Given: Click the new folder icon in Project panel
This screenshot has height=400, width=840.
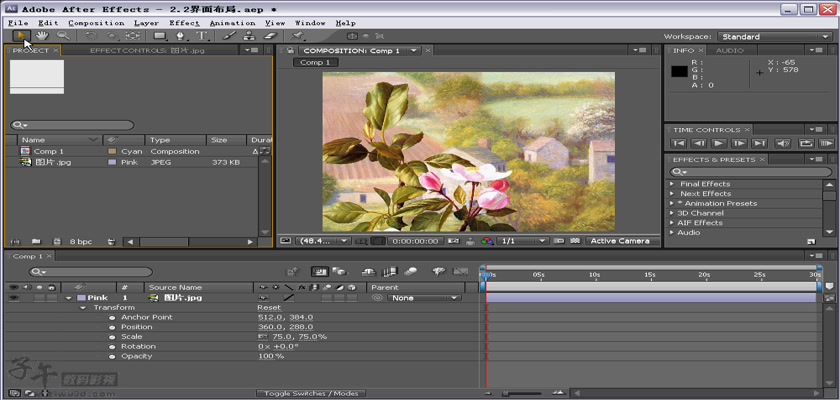Looking at the screenshot, I should coord(36,242).
